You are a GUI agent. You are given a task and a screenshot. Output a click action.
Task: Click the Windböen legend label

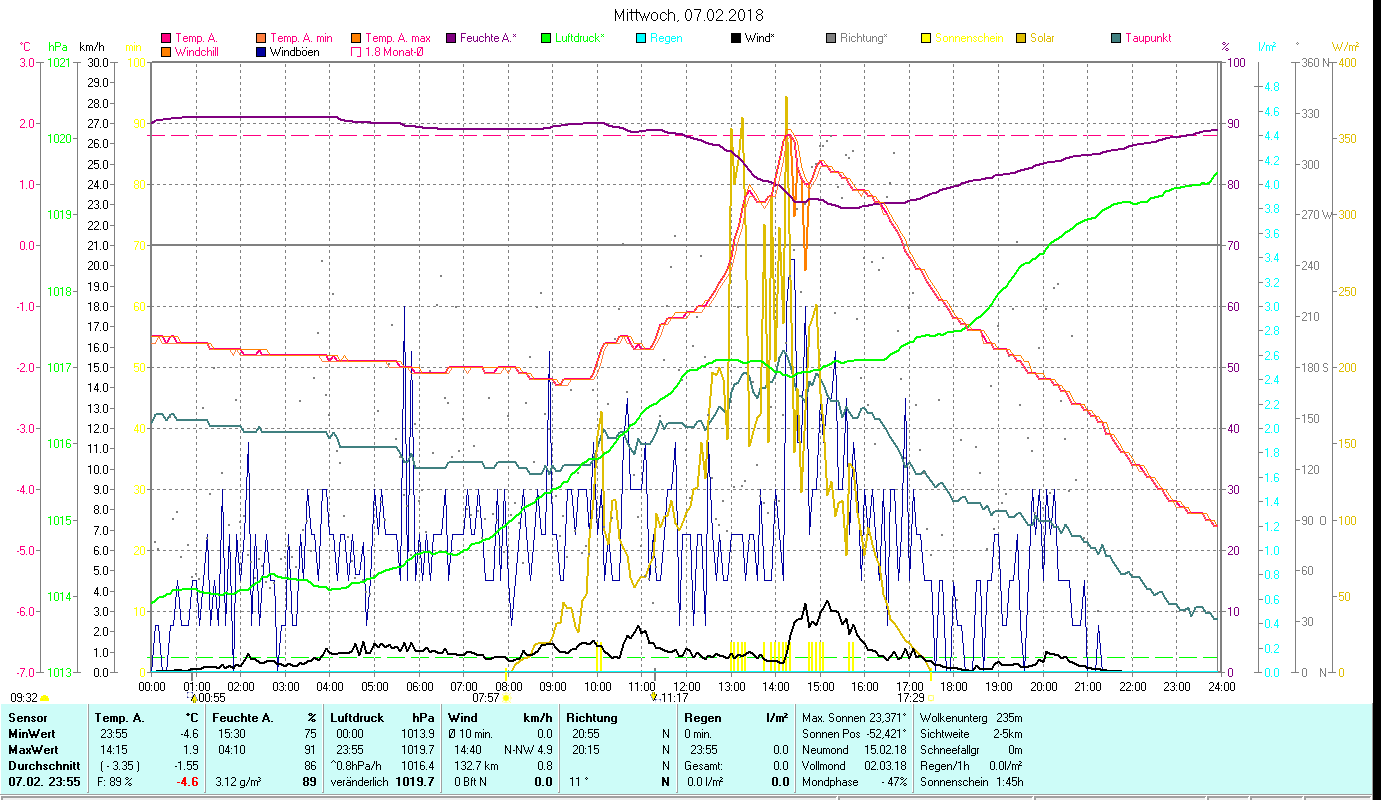[x=295, y=52]
